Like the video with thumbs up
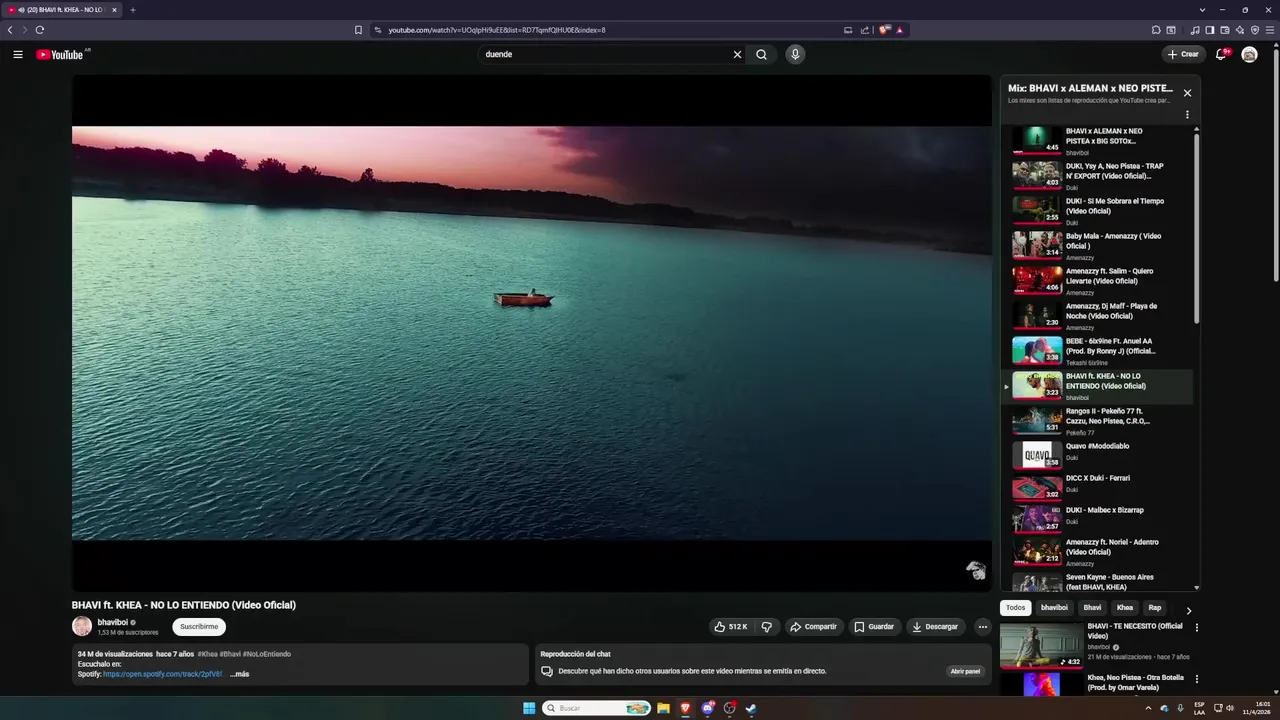This screenshot has height=720, width=1280. [731, 627]
